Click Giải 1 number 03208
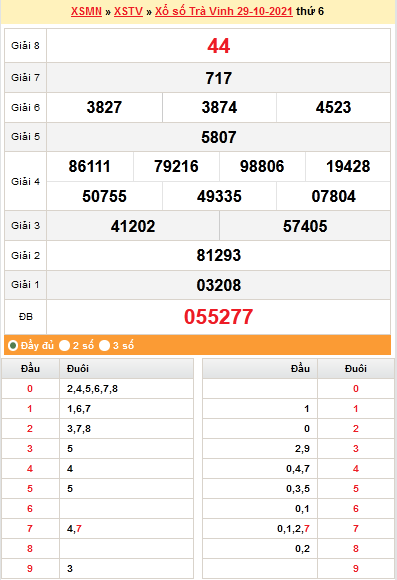 [x=218, y=285]
